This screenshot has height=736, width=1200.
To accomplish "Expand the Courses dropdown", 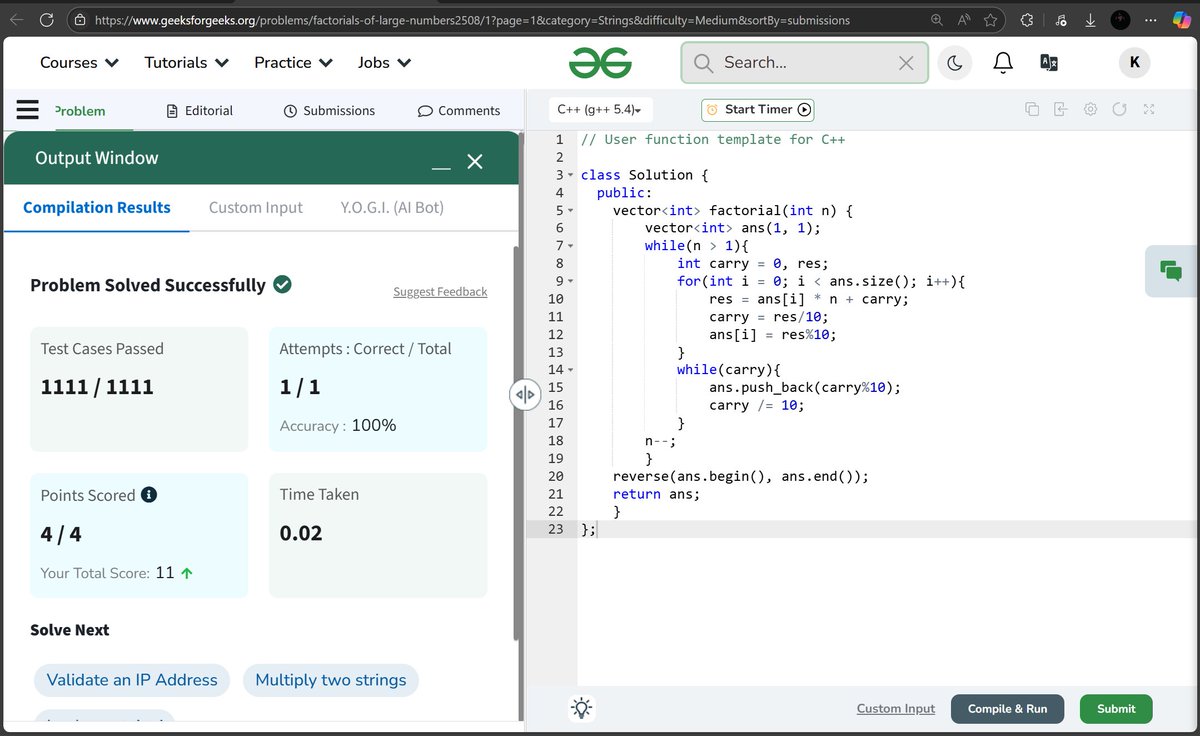I will 79,62.
